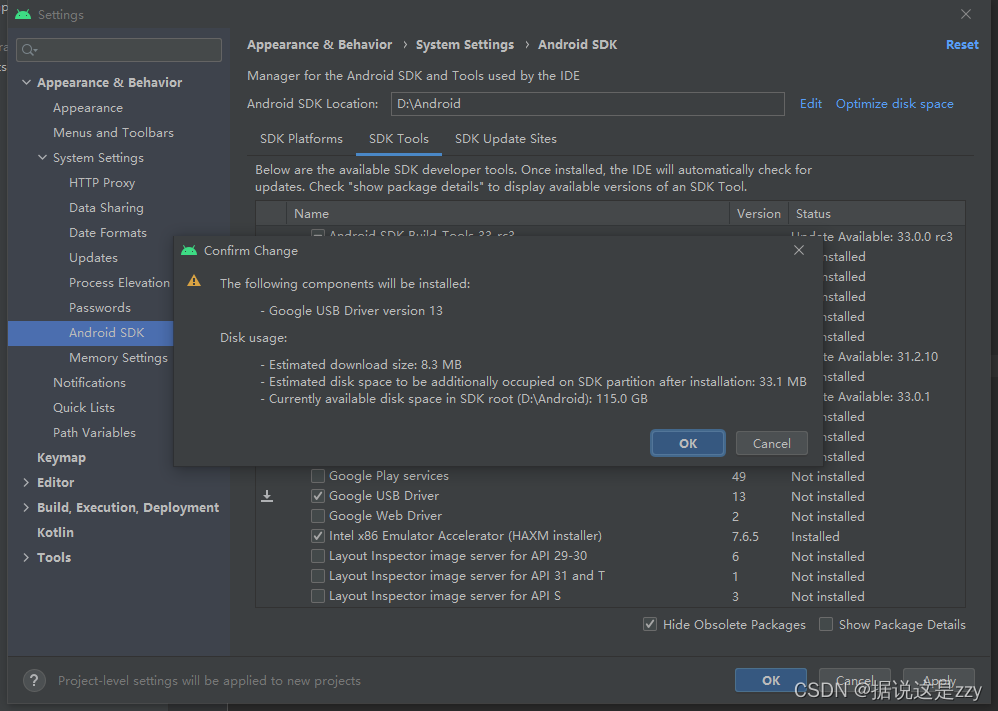Toggle Hide Obsolete Packages checkbox
Viewport: 998px width, 711px height.
click(x=650, y=624)
